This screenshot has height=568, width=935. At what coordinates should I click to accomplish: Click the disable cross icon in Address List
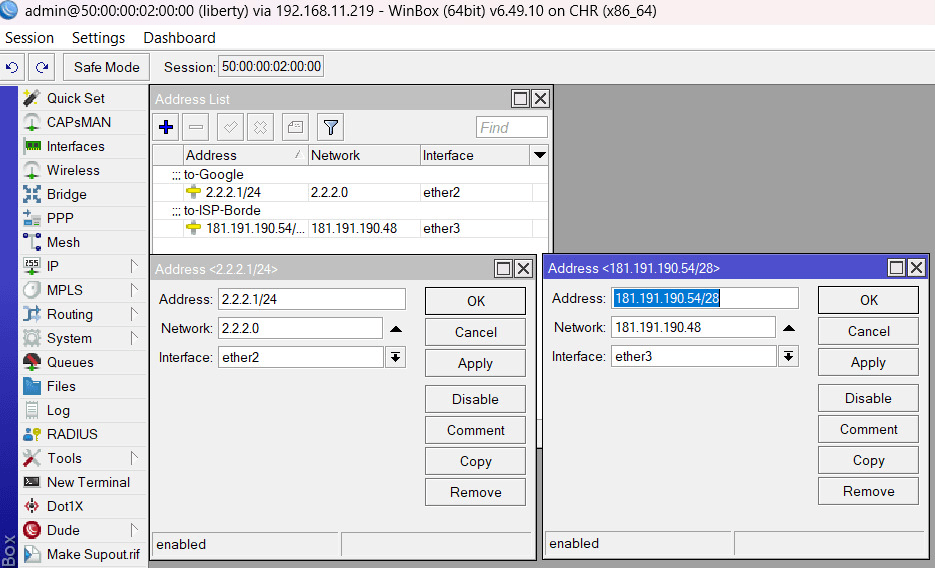click(260, 127)
